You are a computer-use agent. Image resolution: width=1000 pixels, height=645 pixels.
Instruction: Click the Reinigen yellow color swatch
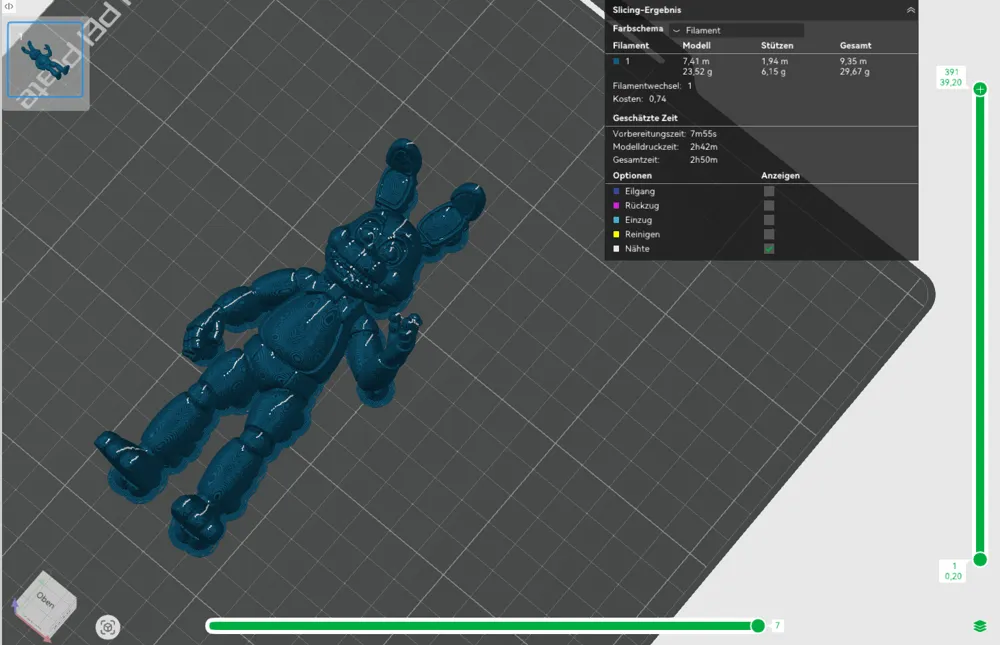[x=616, y=234]
